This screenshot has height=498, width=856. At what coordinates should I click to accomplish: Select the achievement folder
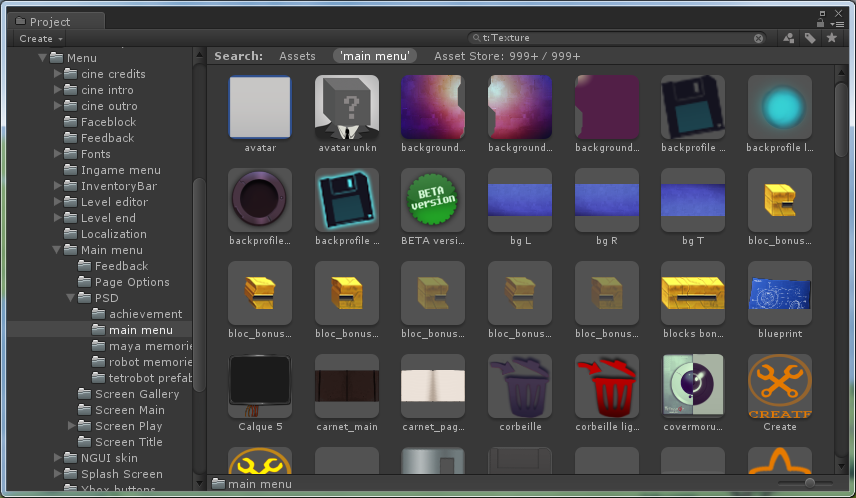point(137,314)
